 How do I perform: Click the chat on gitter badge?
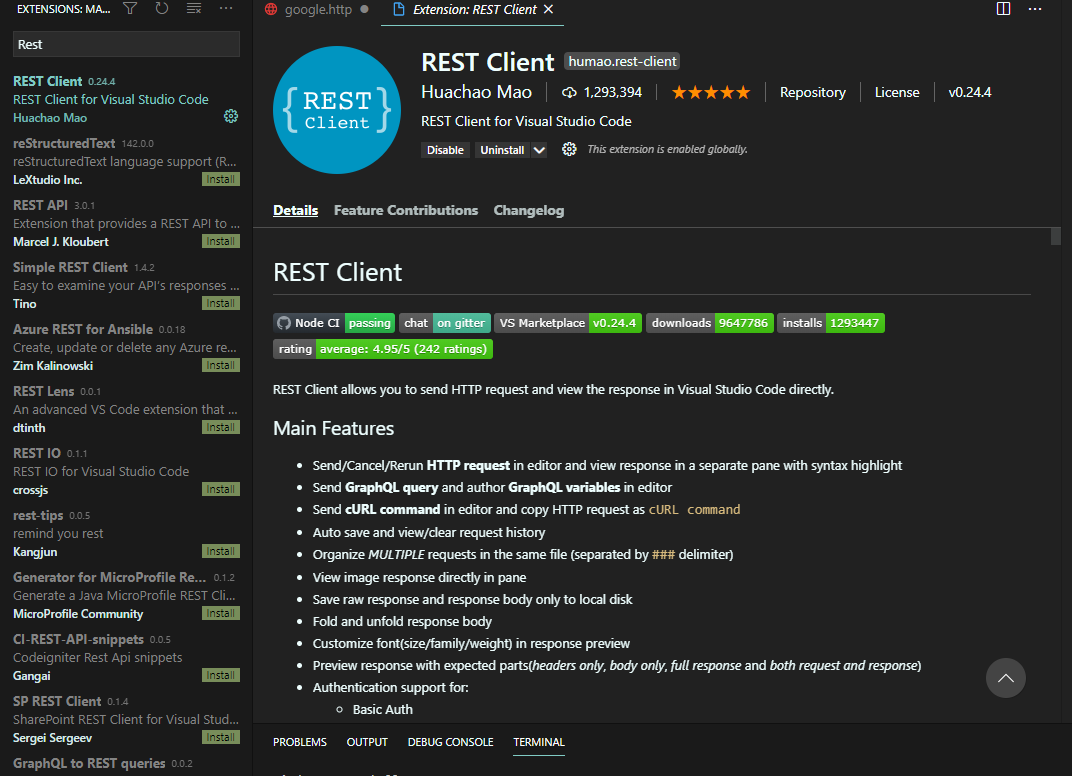pos(444,323)
